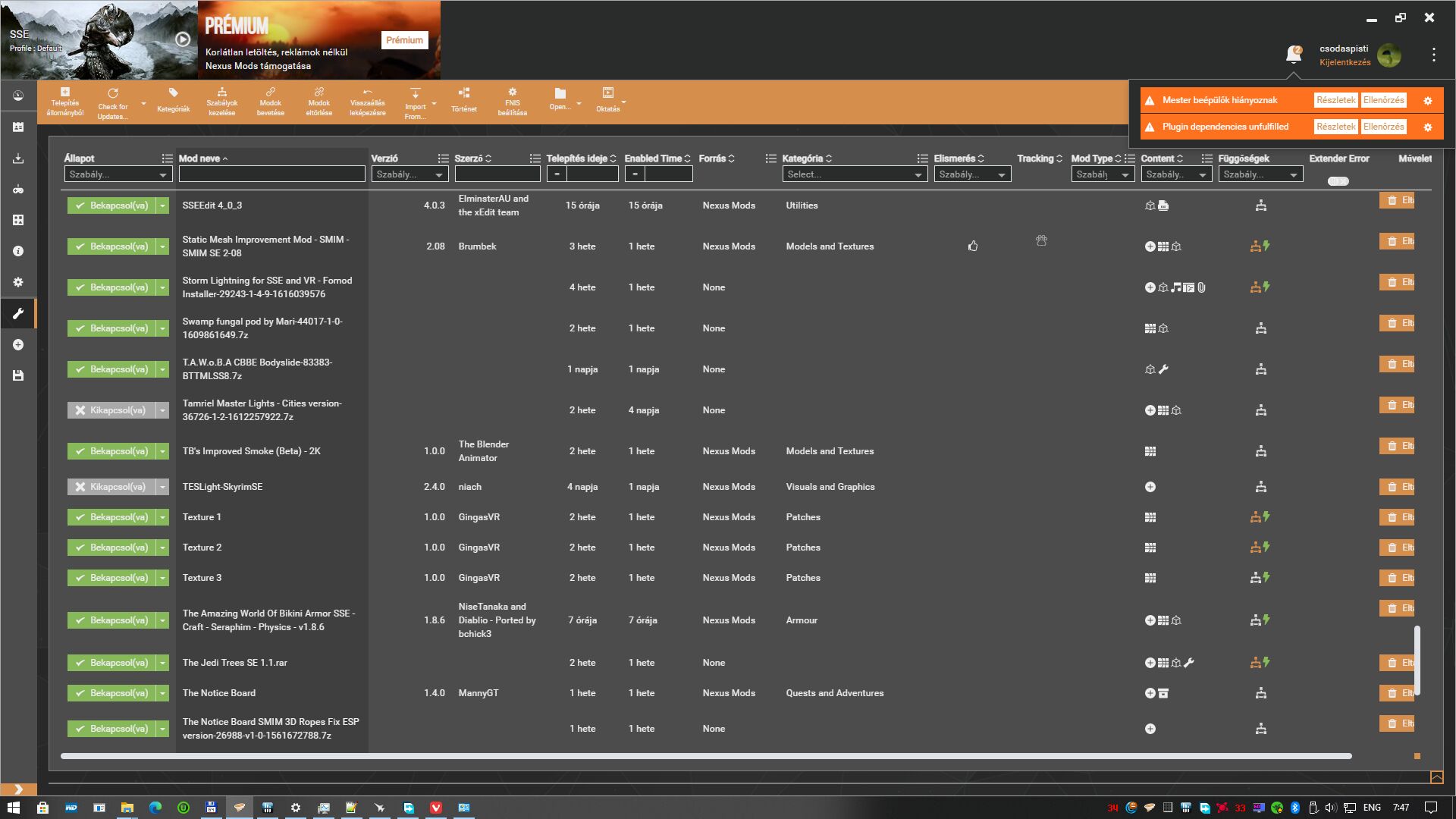Screen dimensions: 1456x819
Task: Click Részletek for Plugin dependencies unfulfilled
Action: click(x=1335, y=127)
